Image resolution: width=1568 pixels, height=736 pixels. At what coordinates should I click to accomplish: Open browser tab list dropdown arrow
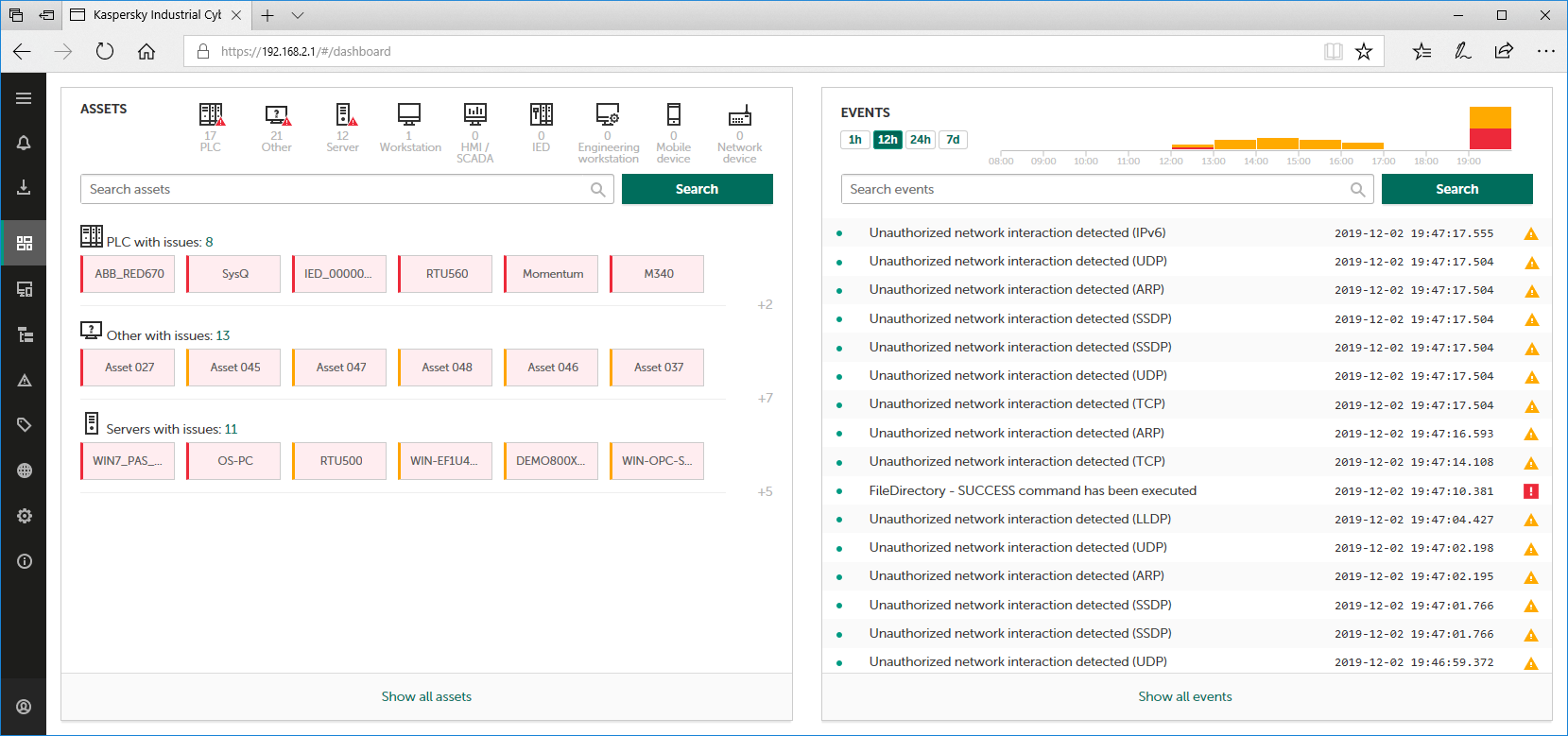(x=298, y=15)
